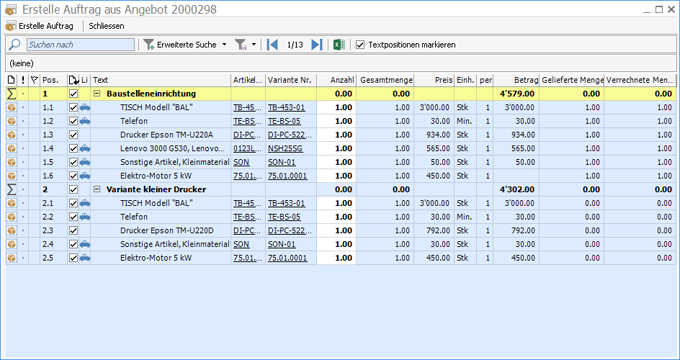Screen dimensions: 680x360
Task: Click delivery car icon in row 2.1
Action: (x=85, y=203)
